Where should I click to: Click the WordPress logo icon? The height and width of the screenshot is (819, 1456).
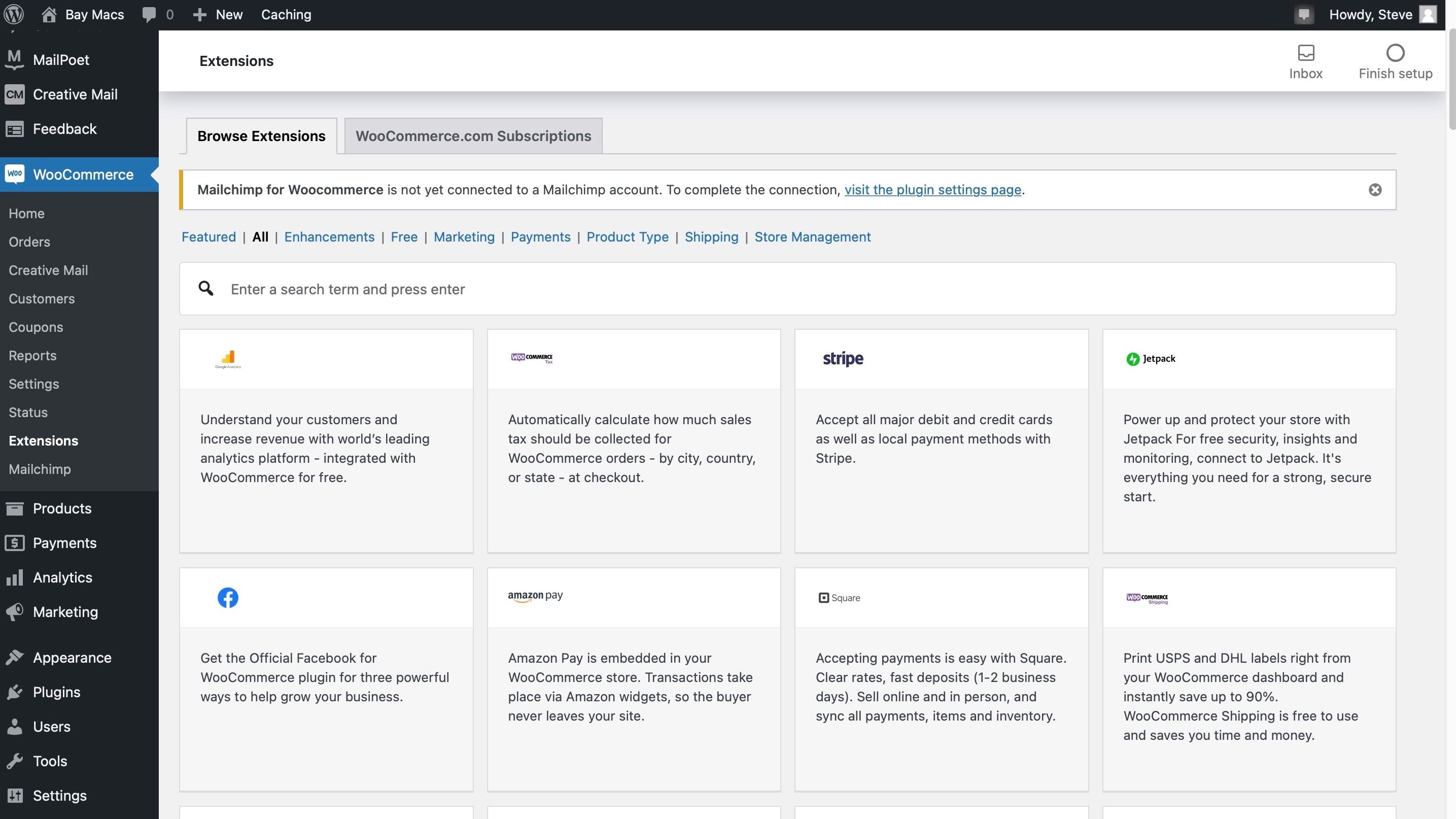point(14,14)
